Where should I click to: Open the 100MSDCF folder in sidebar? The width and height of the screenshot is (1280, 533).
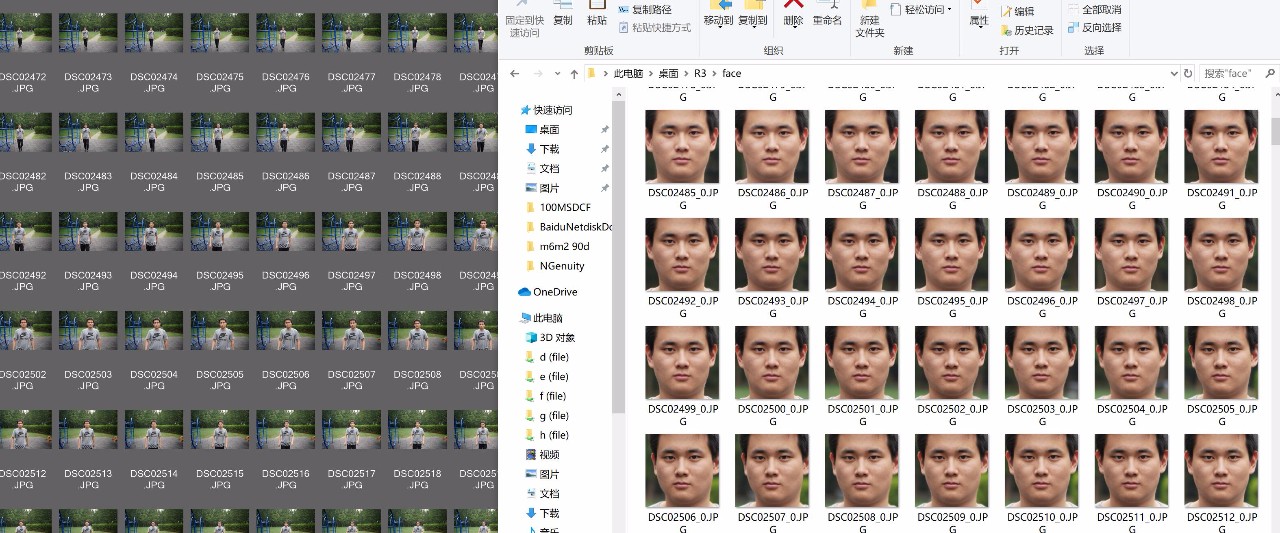click(x=557, y=208)
